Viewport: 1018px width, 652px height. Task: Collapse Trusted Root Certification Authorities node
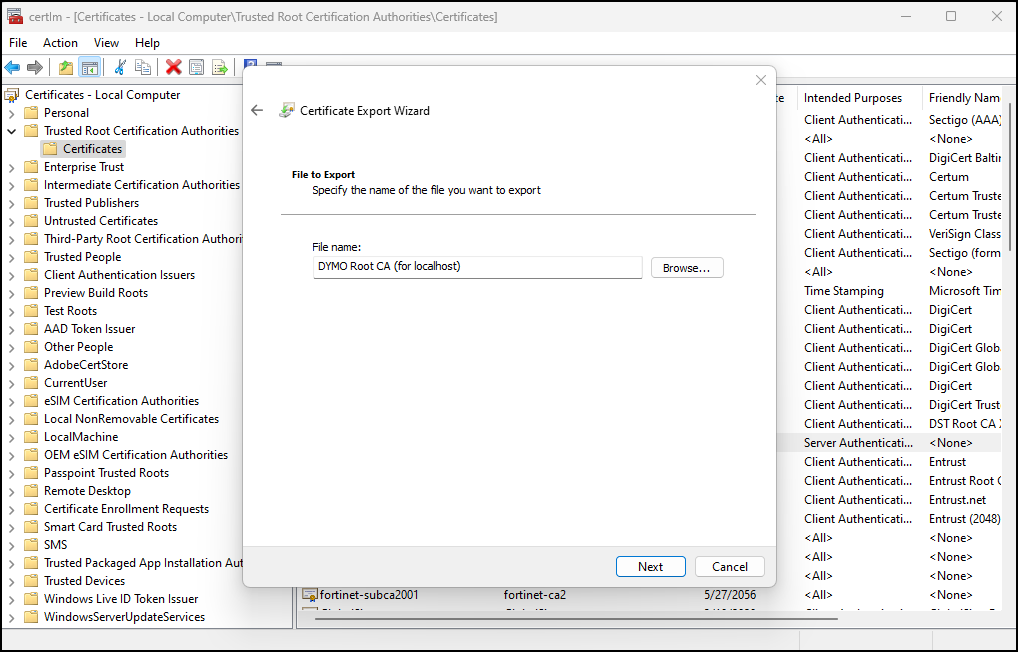pos(12,131)
